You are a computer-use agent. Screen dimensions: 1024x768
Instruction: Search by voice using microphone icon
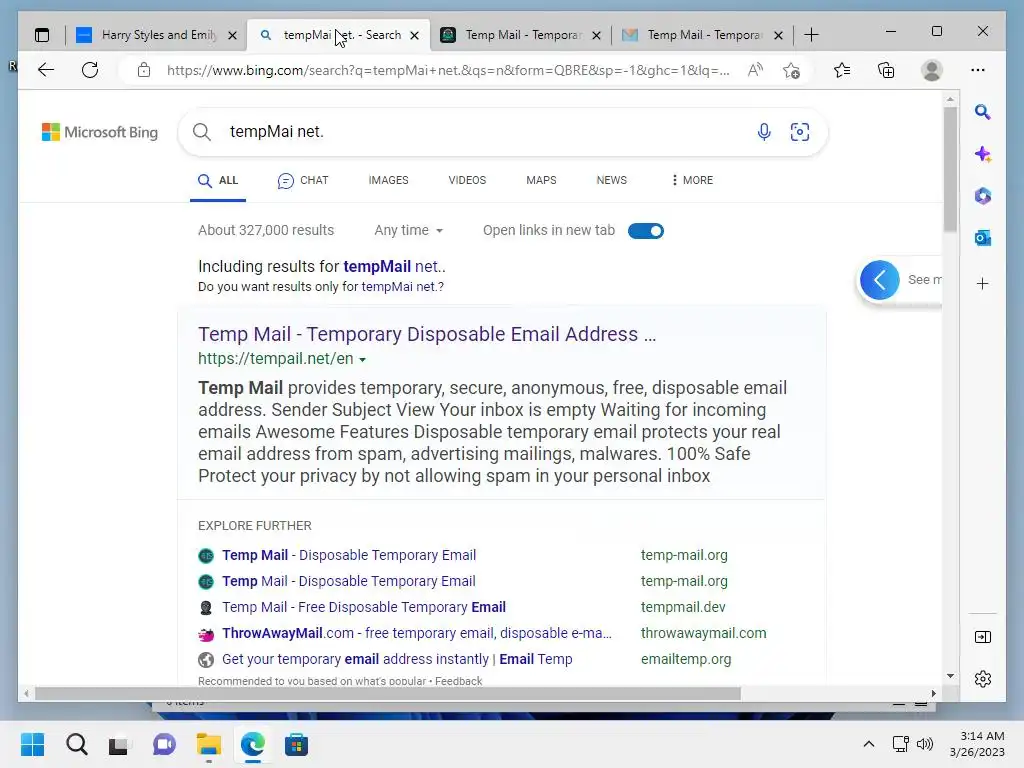(764, 132)
